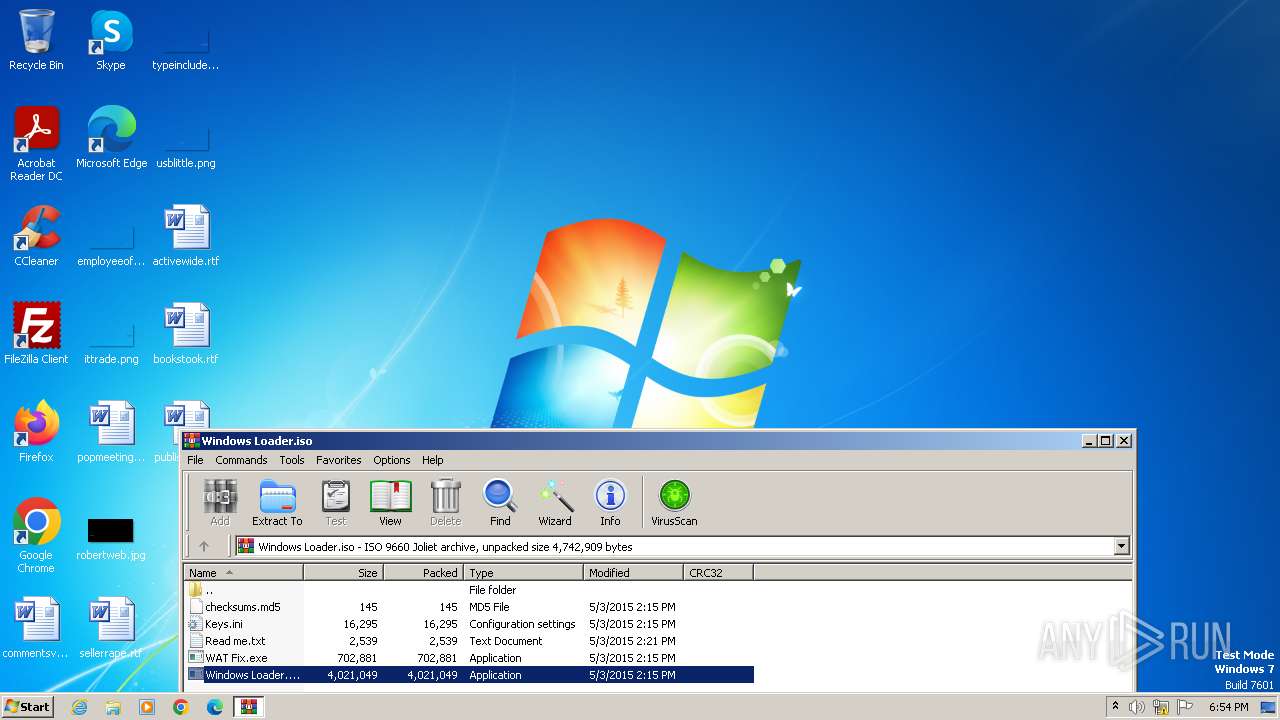Sort by Name column header

point(244,573)
